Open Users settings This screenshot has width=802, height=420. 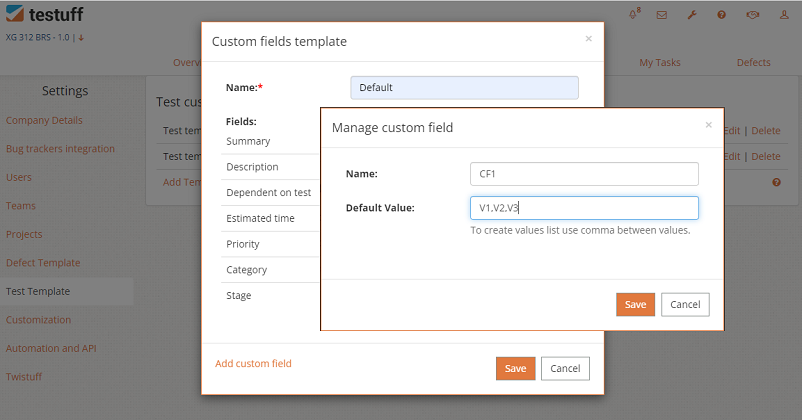[18, 178]
